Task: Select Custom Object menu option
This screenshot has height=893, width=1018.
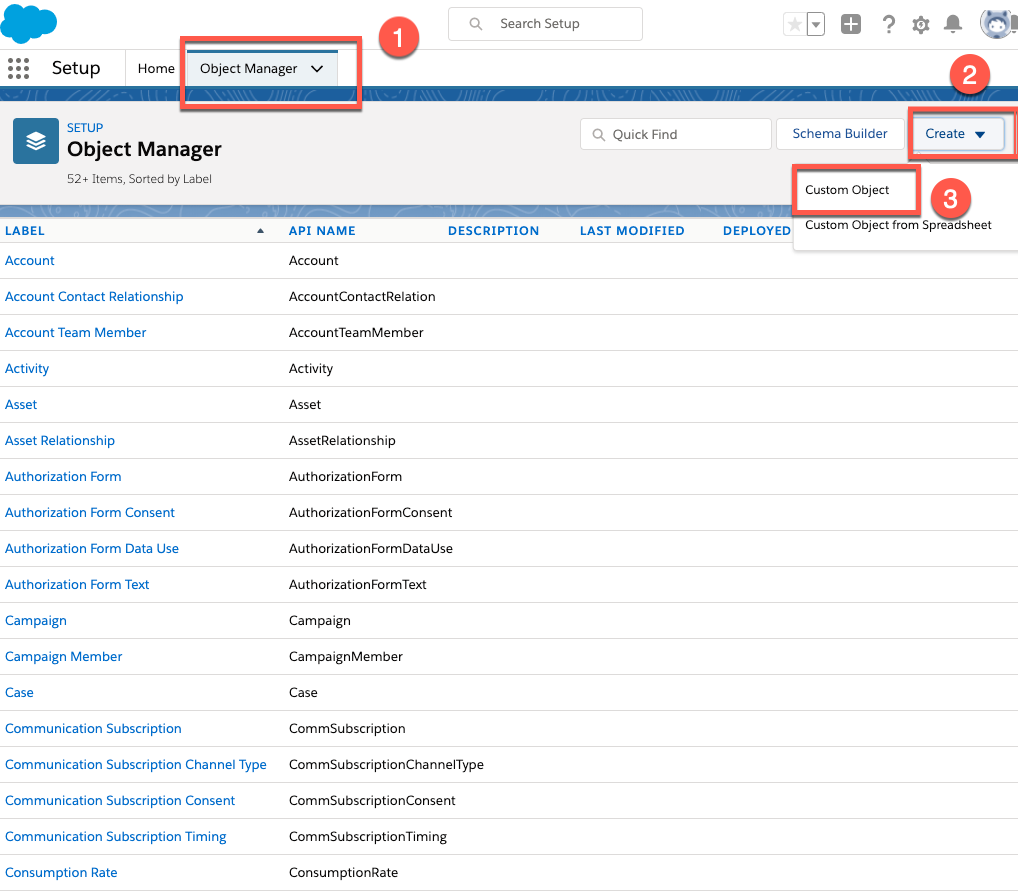Action: pyautogui.click(x=847, y=190)
